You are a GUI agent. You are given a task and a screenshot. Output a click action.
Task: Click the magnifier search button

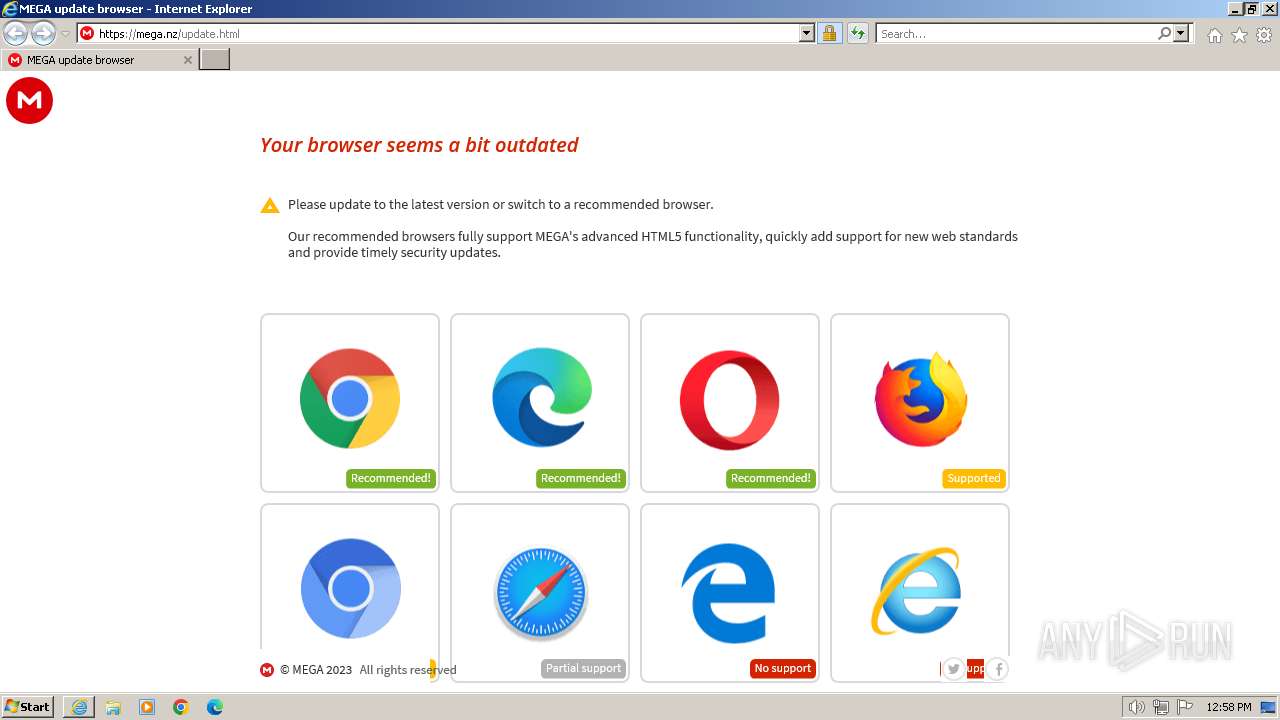(x=1164, y=33)
